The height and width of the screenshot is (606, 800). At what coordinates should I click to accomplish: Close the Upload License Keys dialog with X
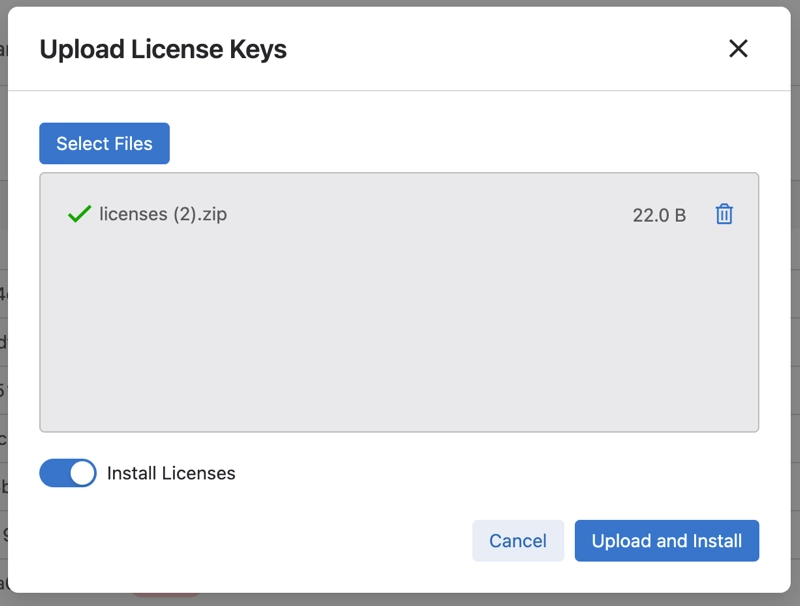click(x=738, y=48)
